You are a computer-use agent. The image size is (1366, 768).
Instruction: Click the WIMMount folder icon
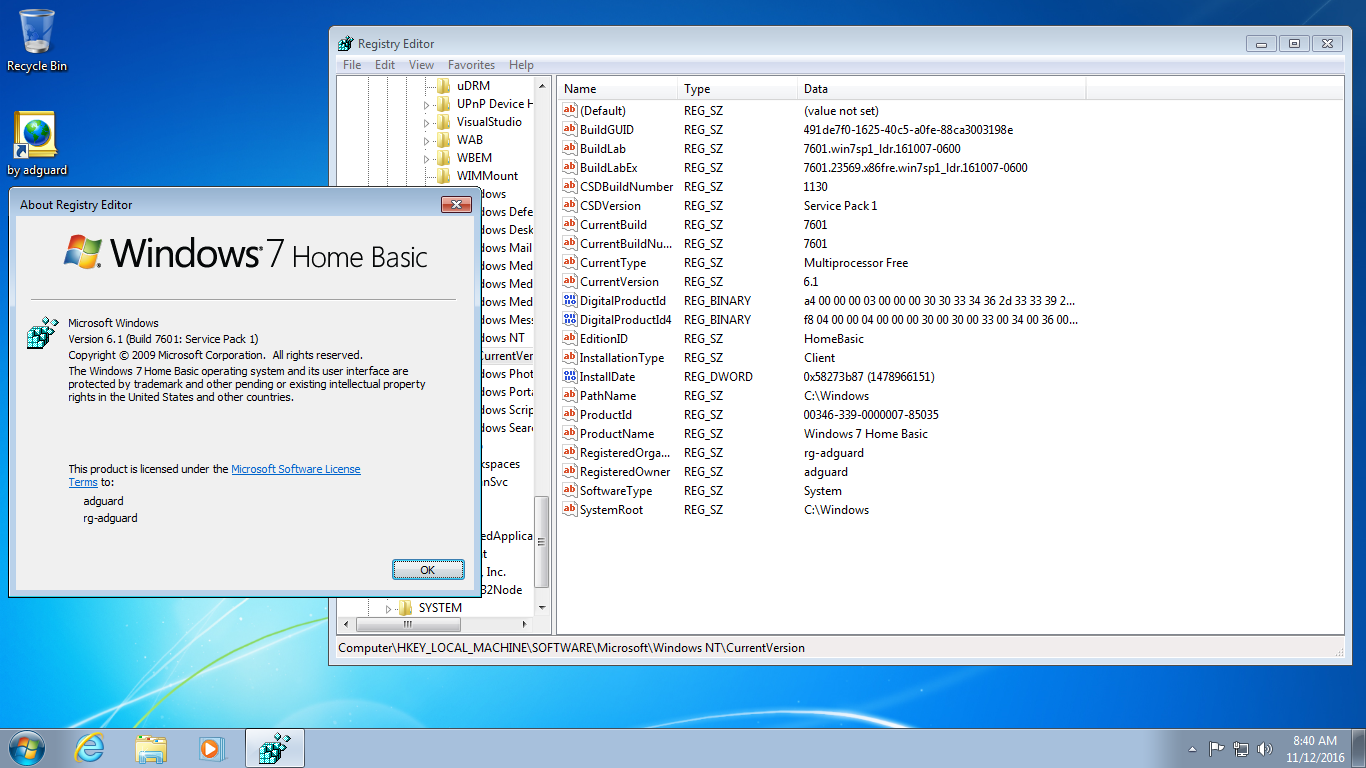click(x=444, y=176)
